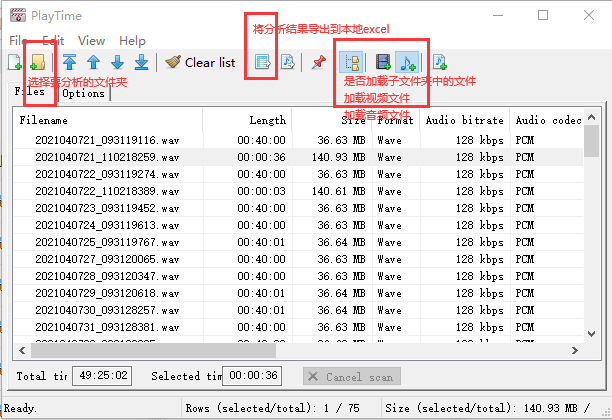This screenshot has height=420, width=612.
Task: Click the 00:00:03 length cell
Action: [x=262, y=191]
